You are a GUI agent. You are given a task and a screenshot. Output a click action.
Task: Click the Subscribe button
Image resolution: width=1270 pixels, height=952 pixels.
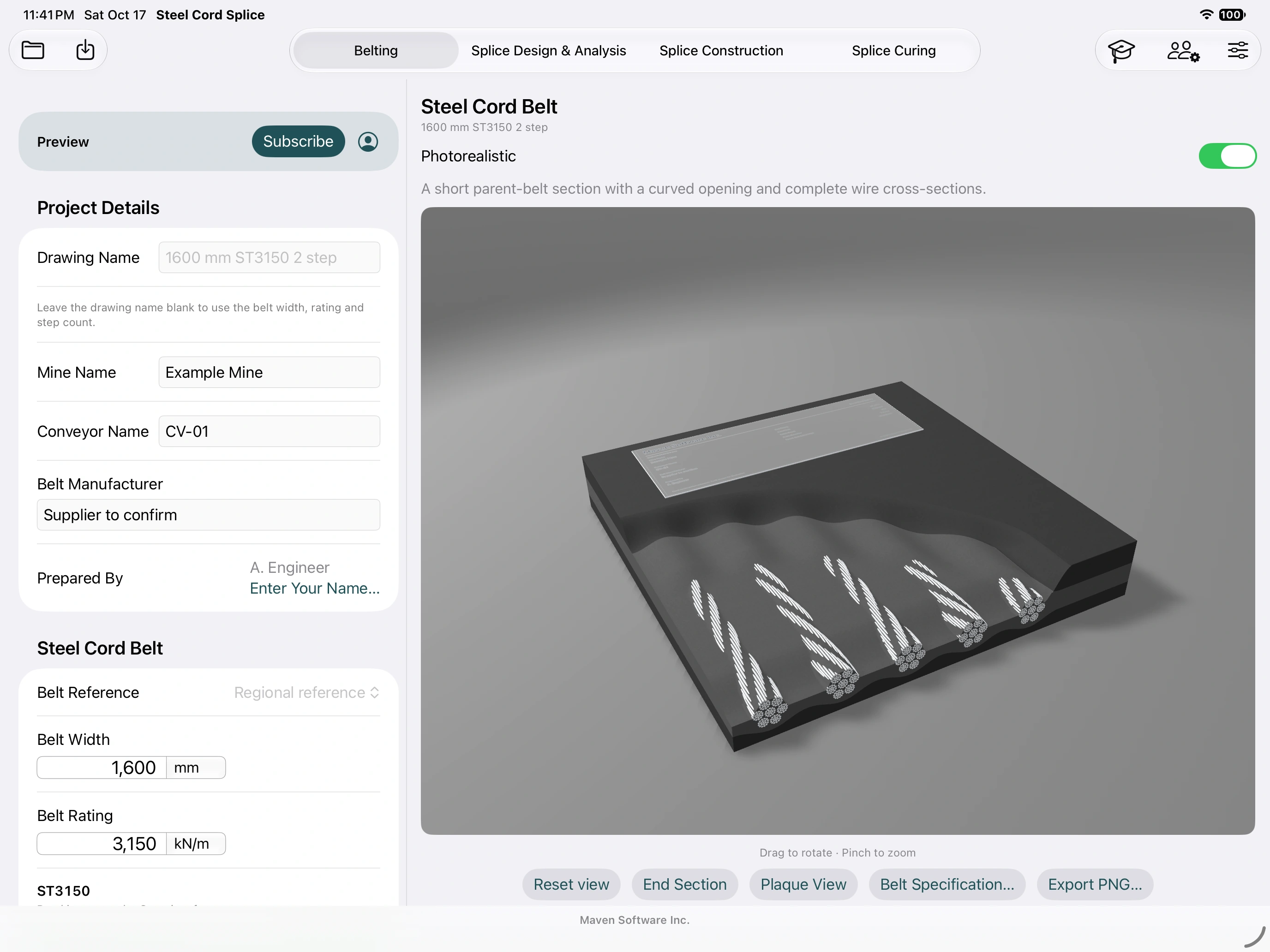tap(298, 141)
